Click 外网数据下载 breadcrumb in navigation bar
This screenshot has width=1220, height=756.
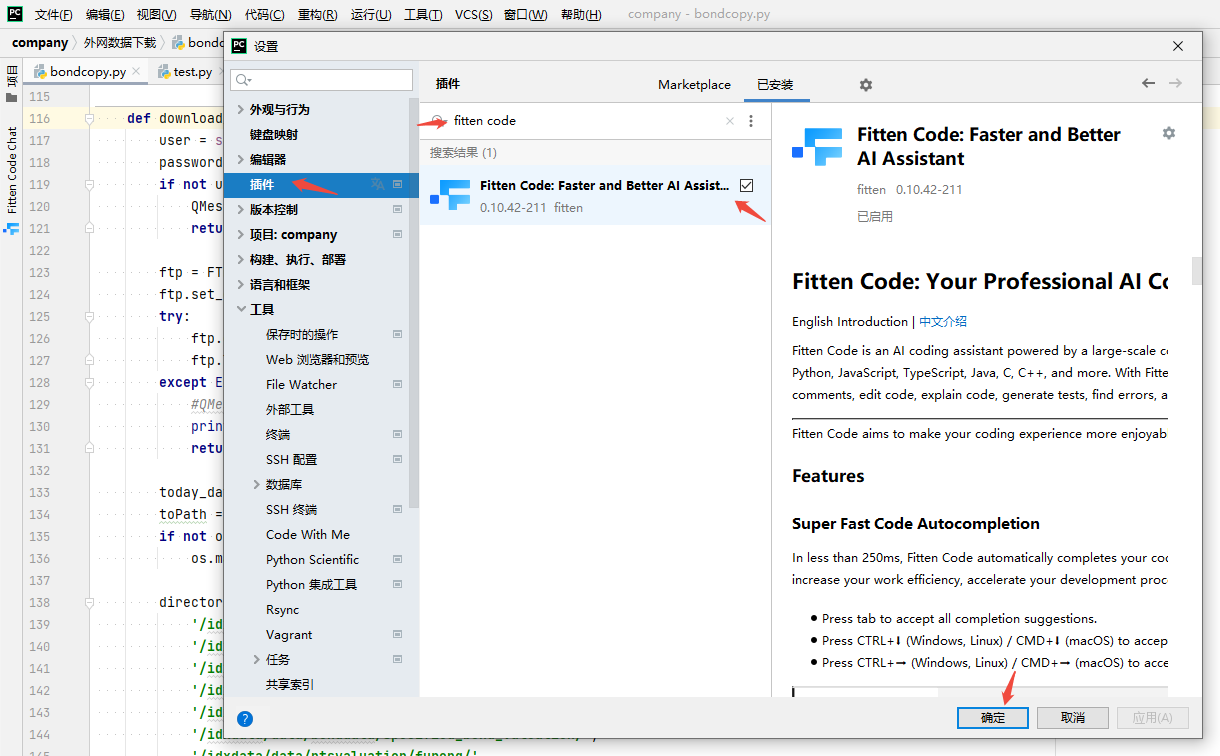[120, 43]
